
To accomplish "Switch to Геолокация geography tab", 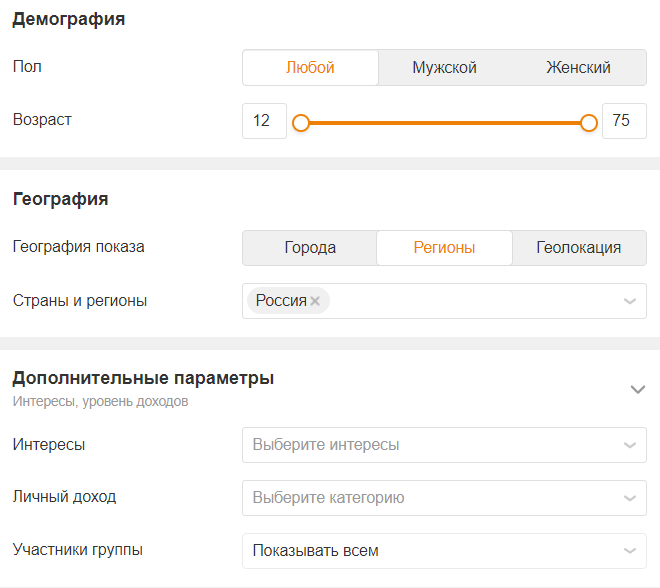I will click(578, 248).
